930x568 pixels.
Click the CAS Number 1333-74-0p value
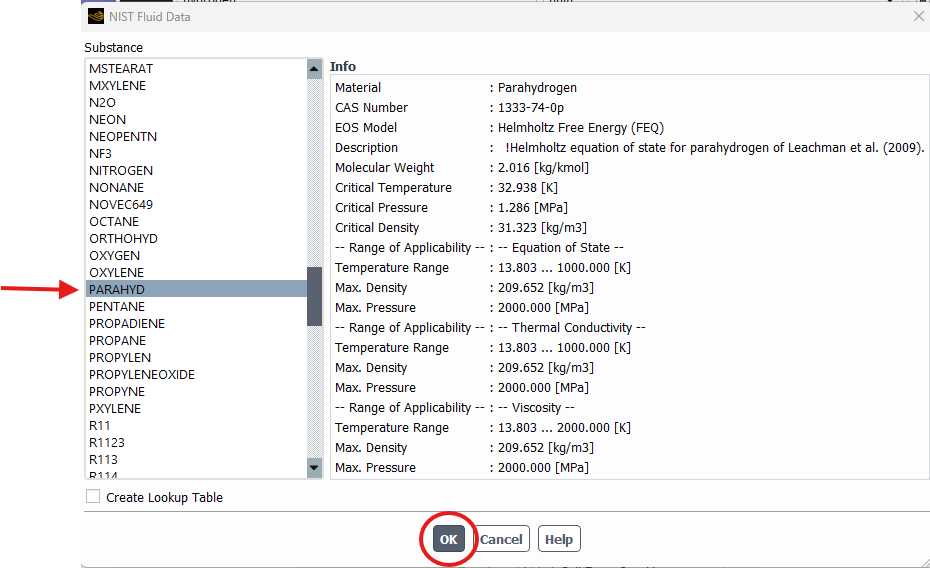coord(530,108)
